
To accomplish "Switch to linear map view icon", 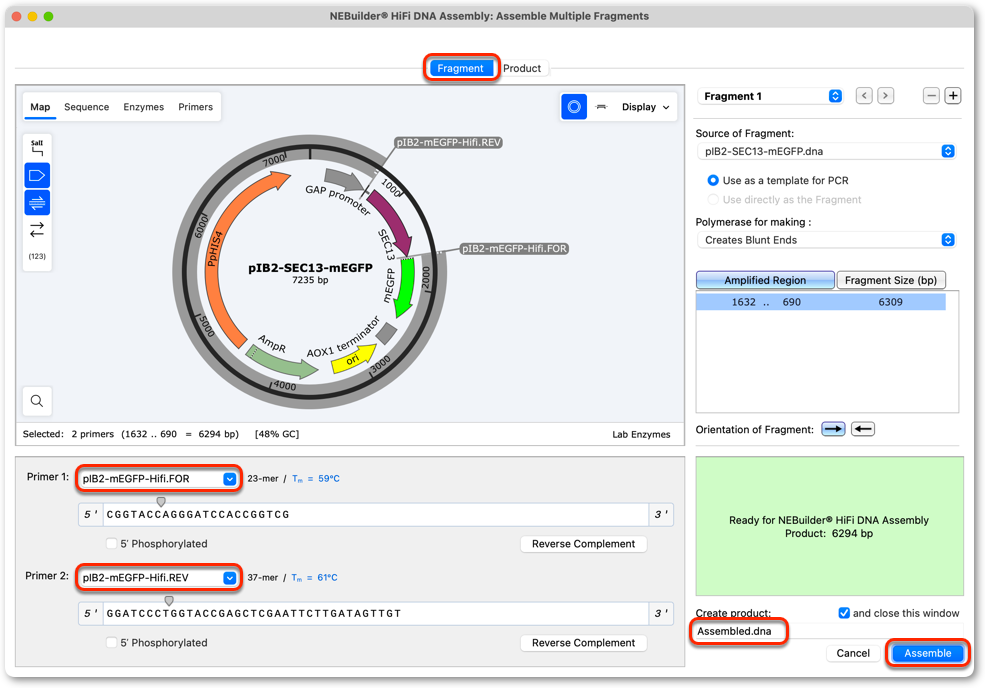I will (601, 107).
